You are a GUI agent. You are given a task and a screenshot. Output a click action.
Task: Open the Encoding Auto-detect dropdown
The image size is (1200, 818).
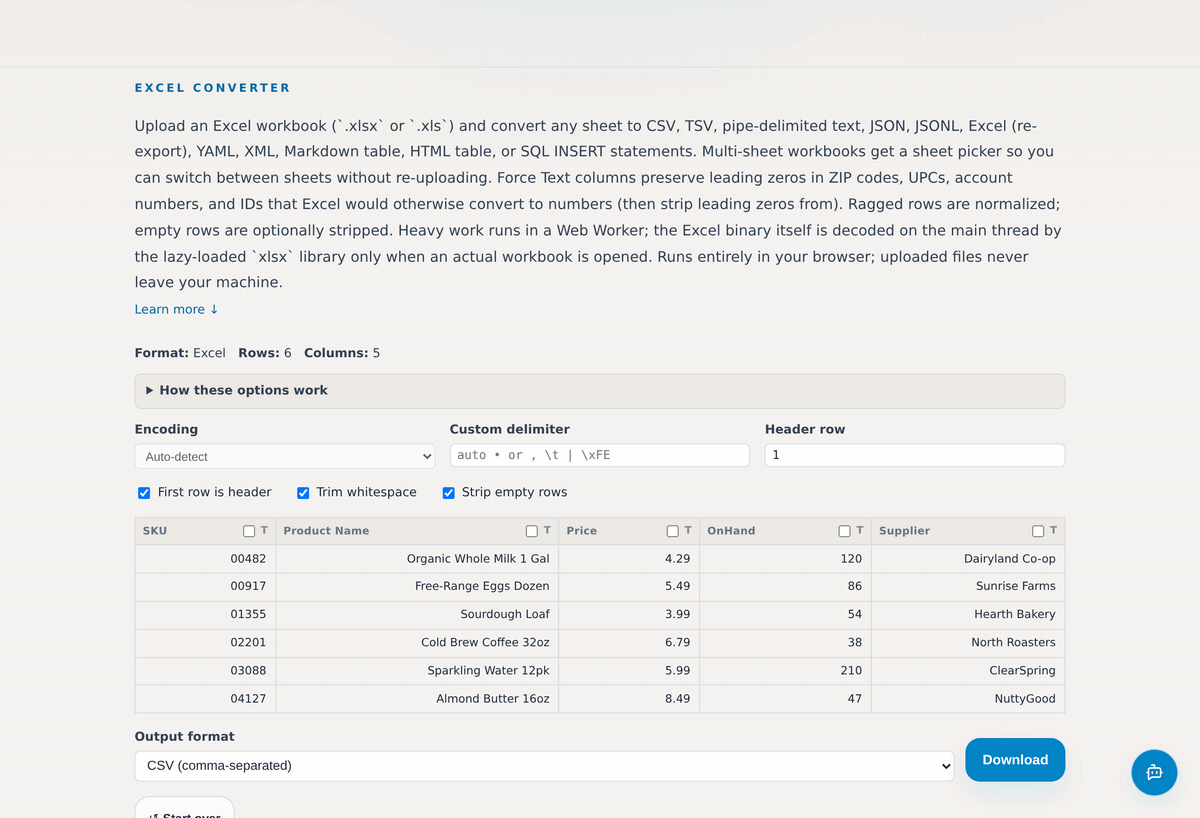pos(285,456)
